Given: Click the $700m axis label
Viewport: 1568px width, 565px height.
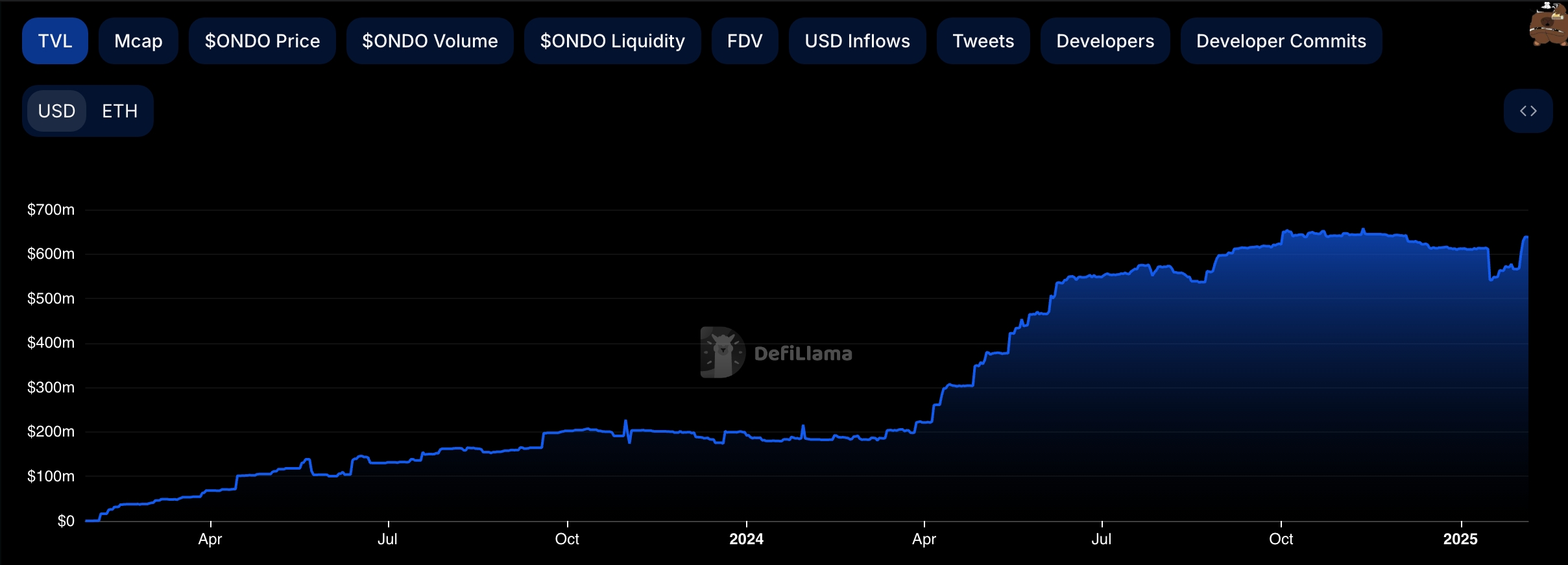Looking at the screenshot, I should point(51,210).
